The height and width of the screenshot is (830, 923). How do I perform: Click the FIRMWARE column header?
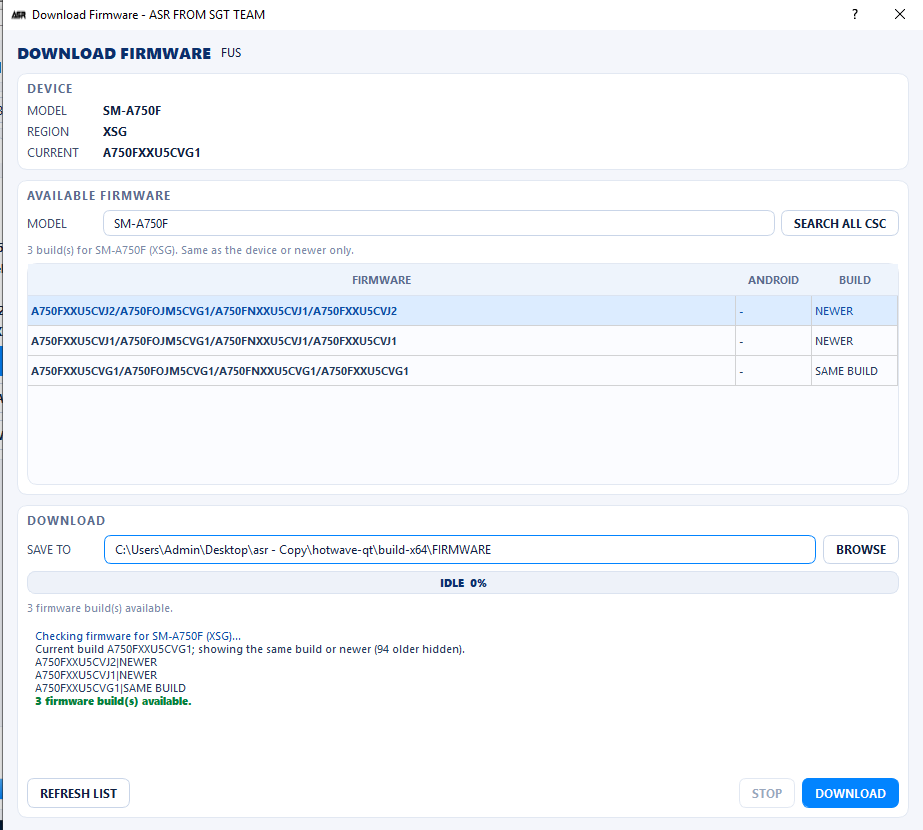[x=381, y=280]
